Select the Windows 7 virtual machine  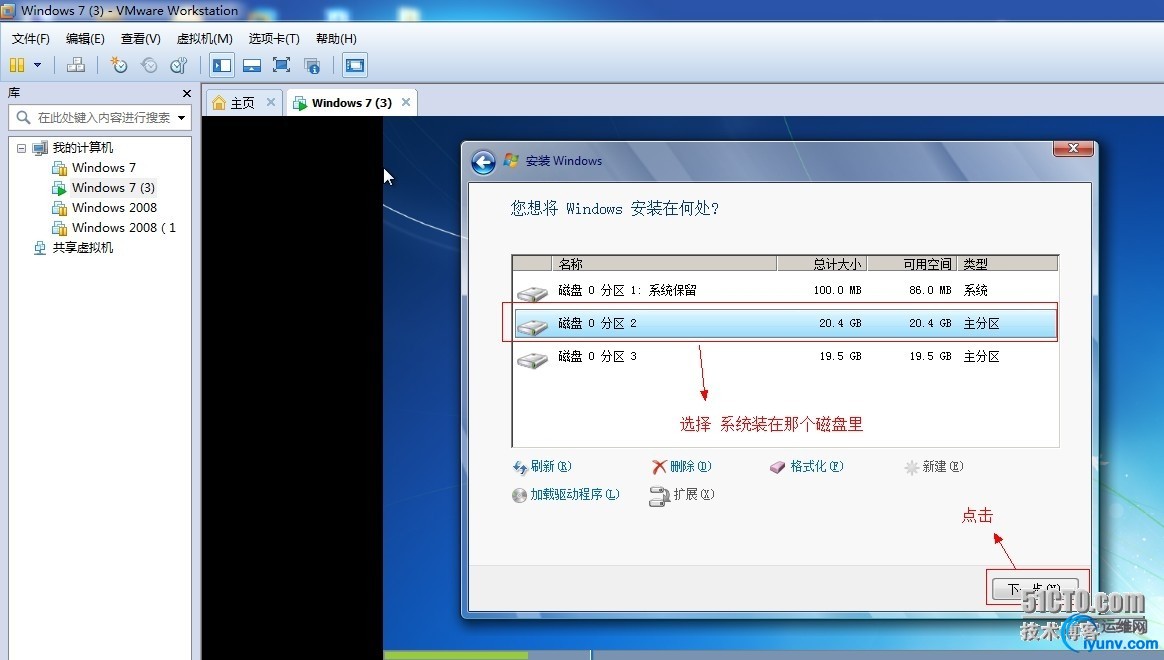(x=104, y=168)
